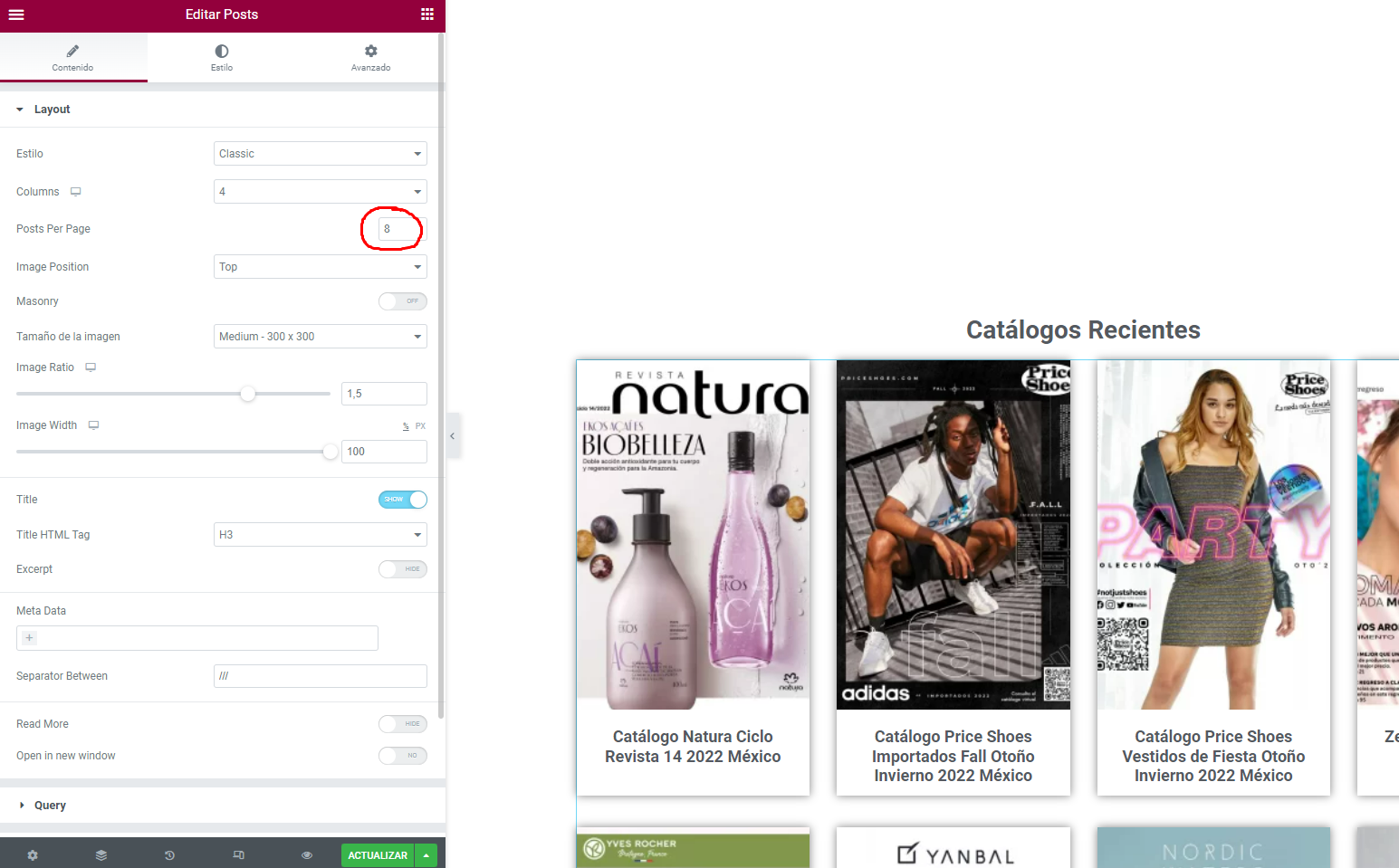Toggle the Masonry switch
Viewport: 1399px width, 868px height.
coord(402,301)
